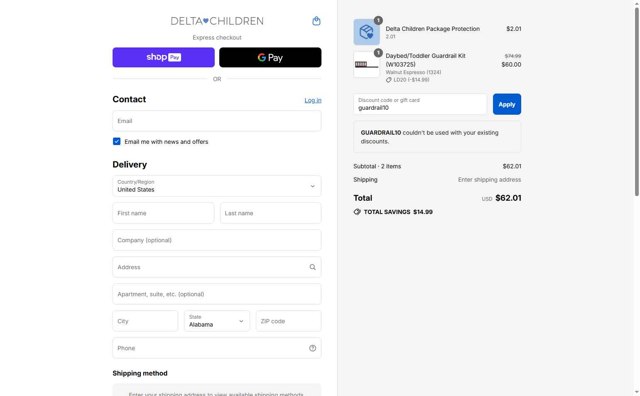Focus the Email input field
The image size is (640, 396).
217,121
